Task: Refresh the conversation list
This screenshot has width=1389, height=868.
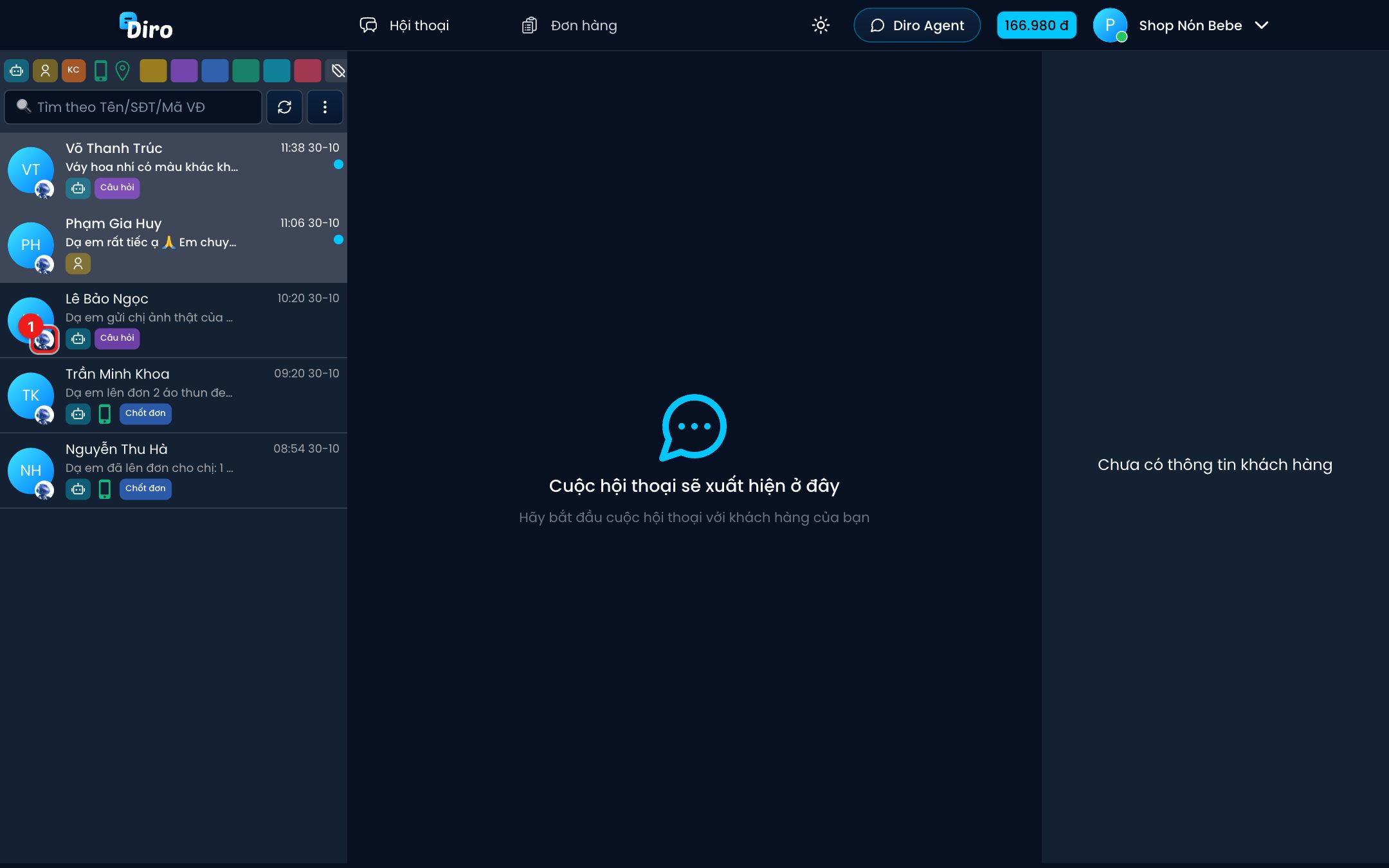Action: [284, 107]
